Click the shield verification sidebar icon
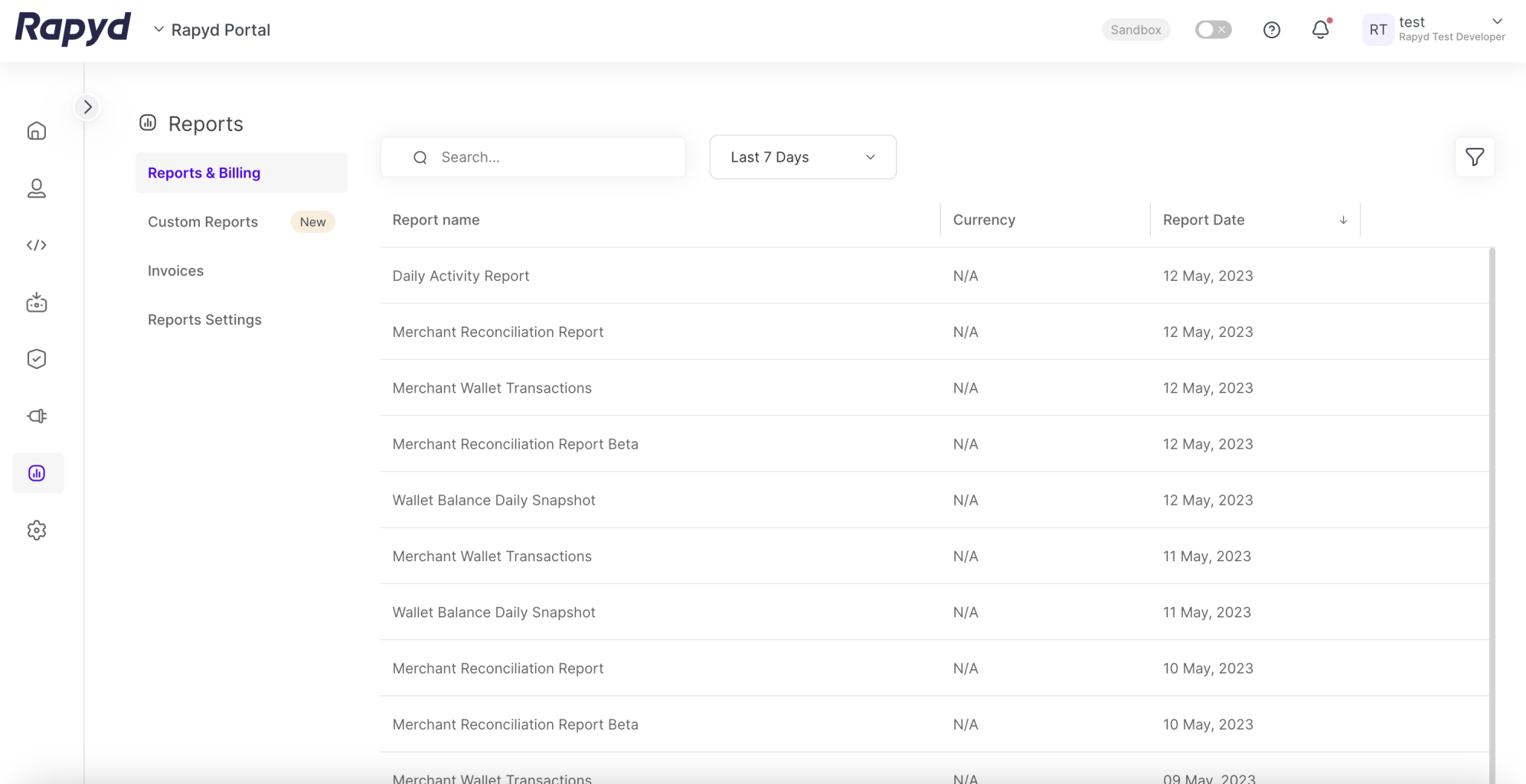The width and height of the screenshot is (1526, 784). (37, 359)
